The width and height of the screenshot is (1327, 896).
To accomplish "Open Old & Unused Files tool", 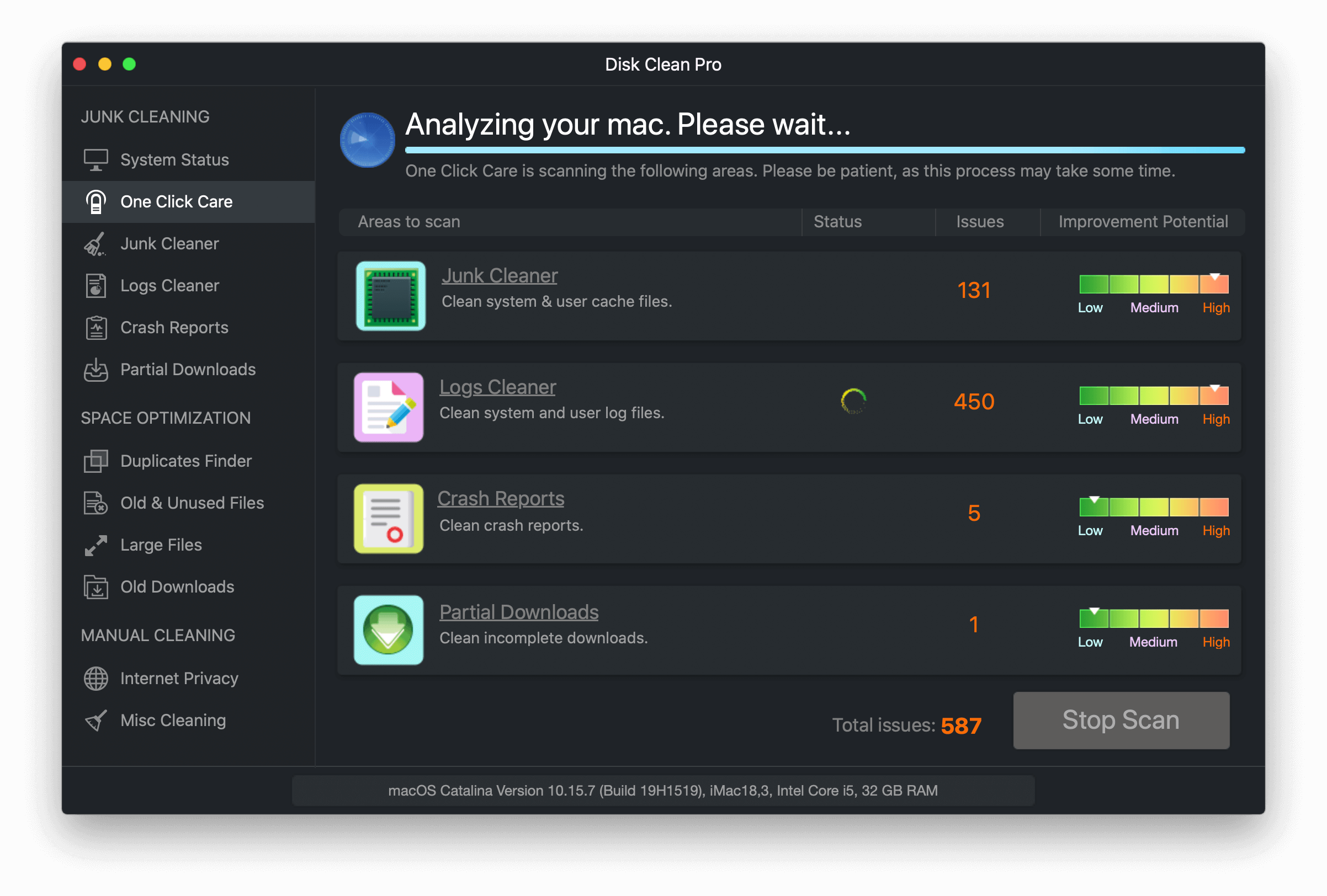I will coord(192,503).
